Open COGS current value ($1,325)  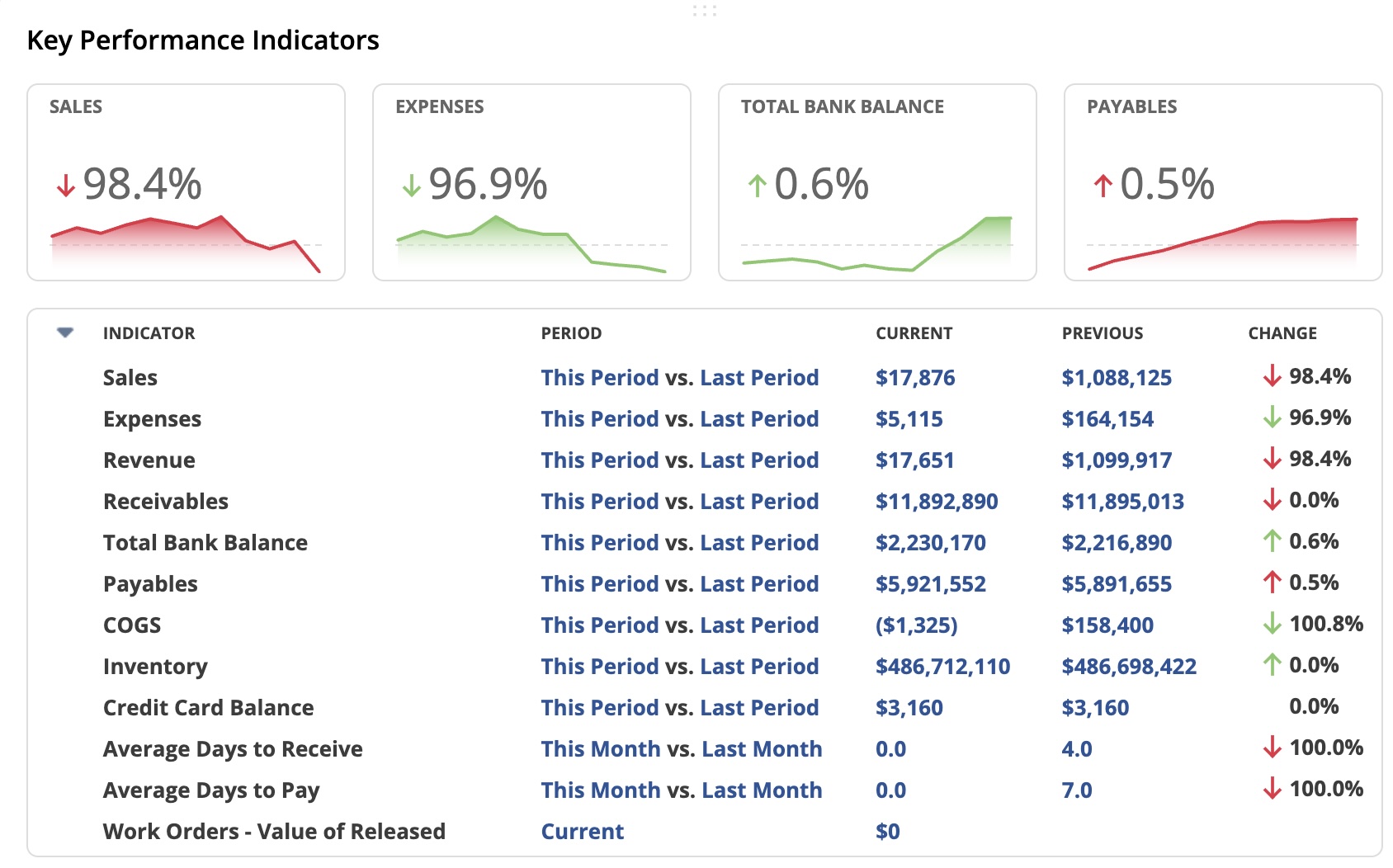coord(917,625)
